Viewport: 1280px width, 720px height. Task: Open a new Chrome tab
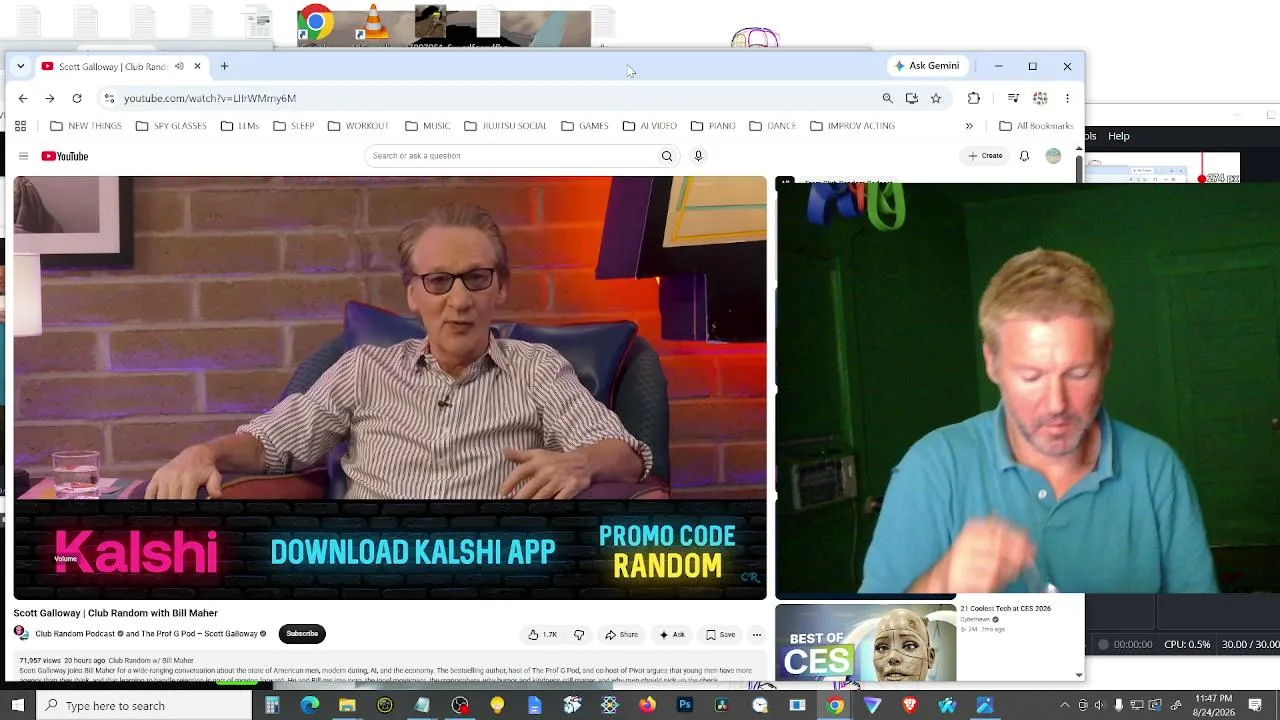(224, 66)
